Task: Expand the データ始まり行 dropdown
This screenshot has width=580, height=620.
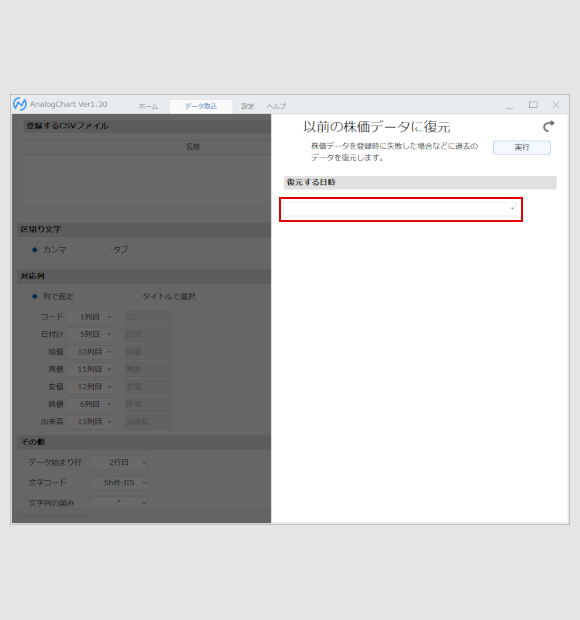Action: (x=119, y=462)
